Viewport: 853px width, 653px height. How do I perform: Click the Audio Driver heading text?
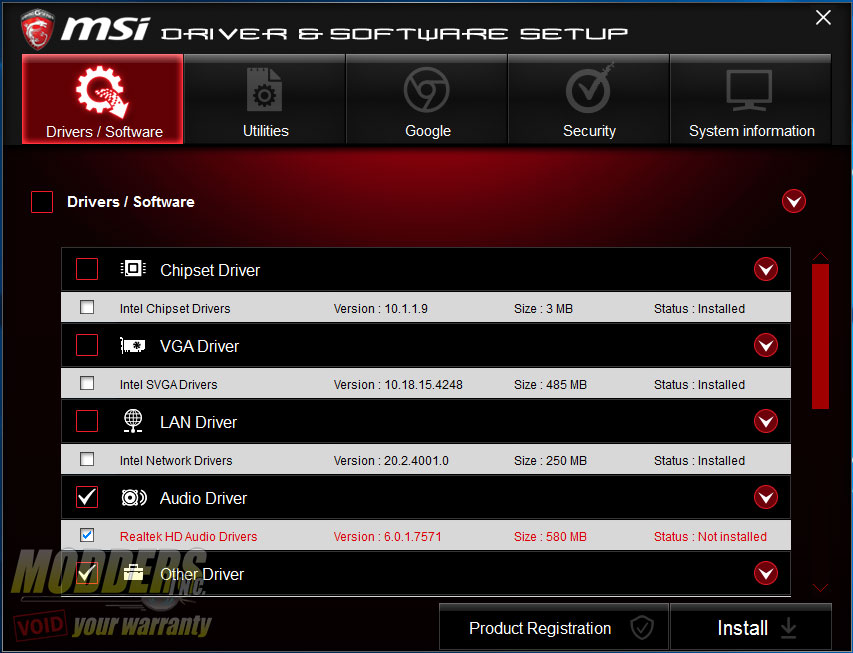(x=203, y=498)
